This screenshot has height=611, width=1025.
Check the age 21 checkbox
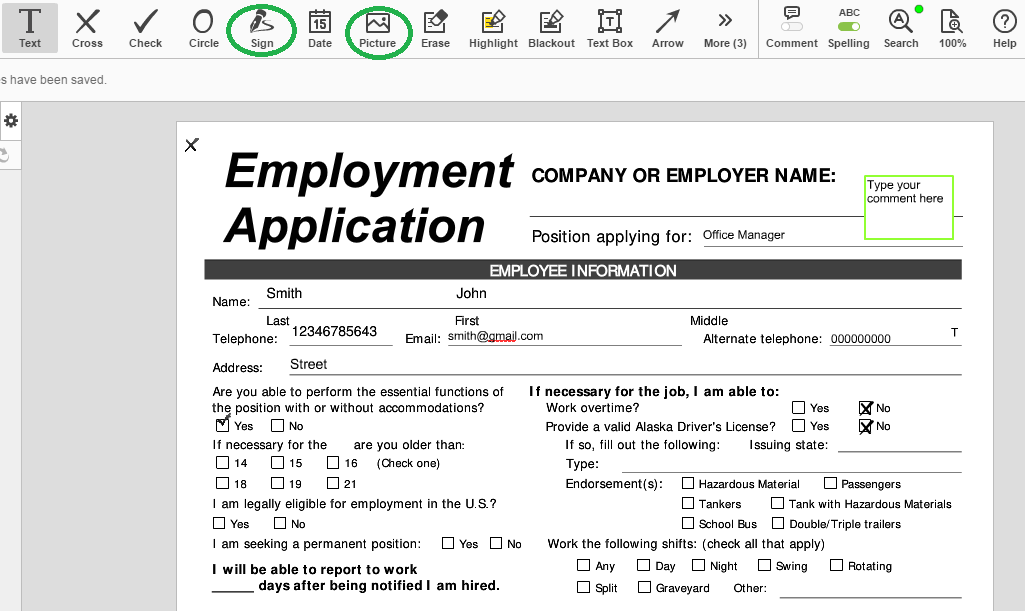point(334,484)
